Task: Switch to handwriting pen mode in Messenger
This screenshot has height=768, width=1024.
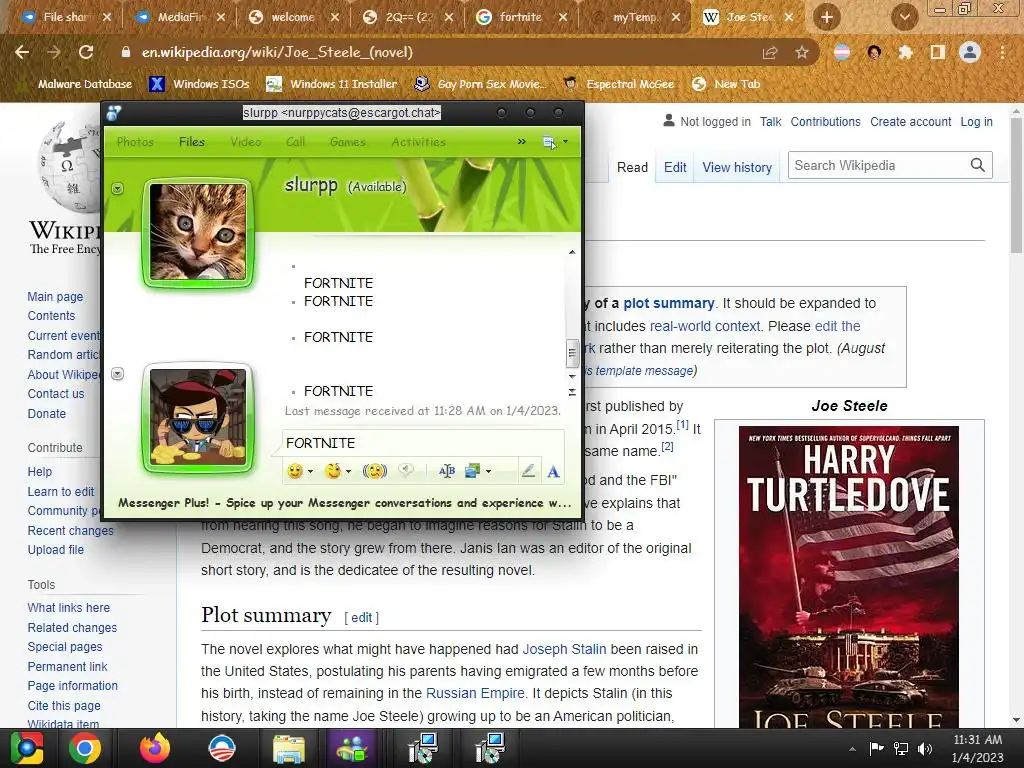Action: coord(528,471)
